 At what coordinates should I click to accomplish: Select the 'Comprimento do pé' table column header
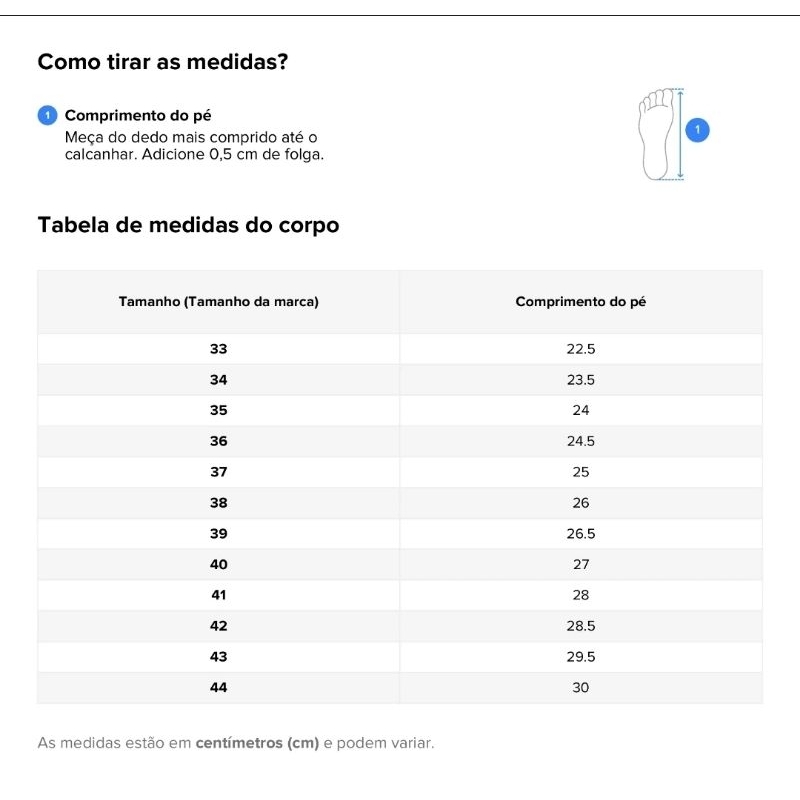click(580, 301)
